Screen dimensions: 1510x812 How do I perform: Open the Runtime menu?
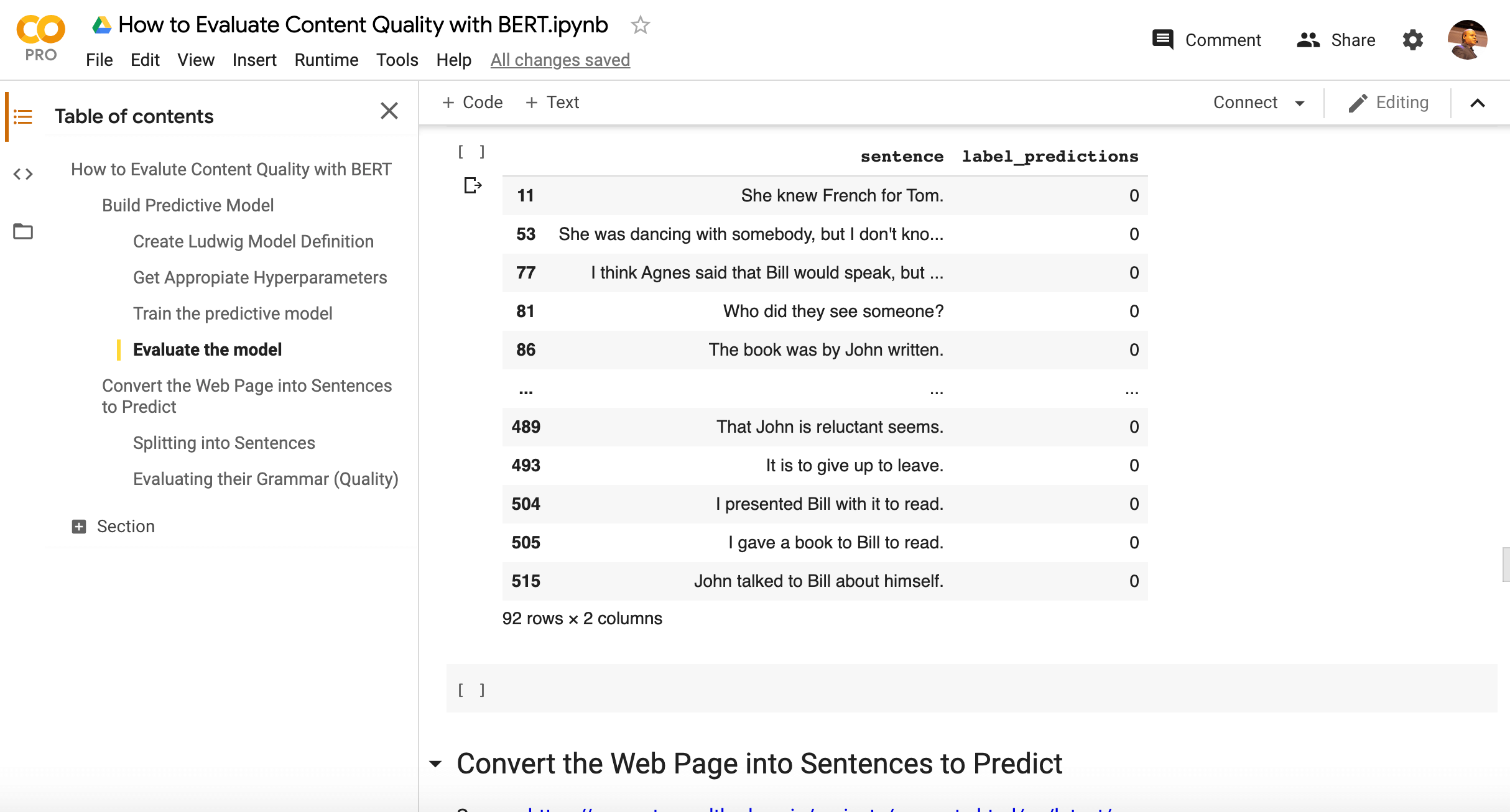pyautogui.click(x=326, y=59)
